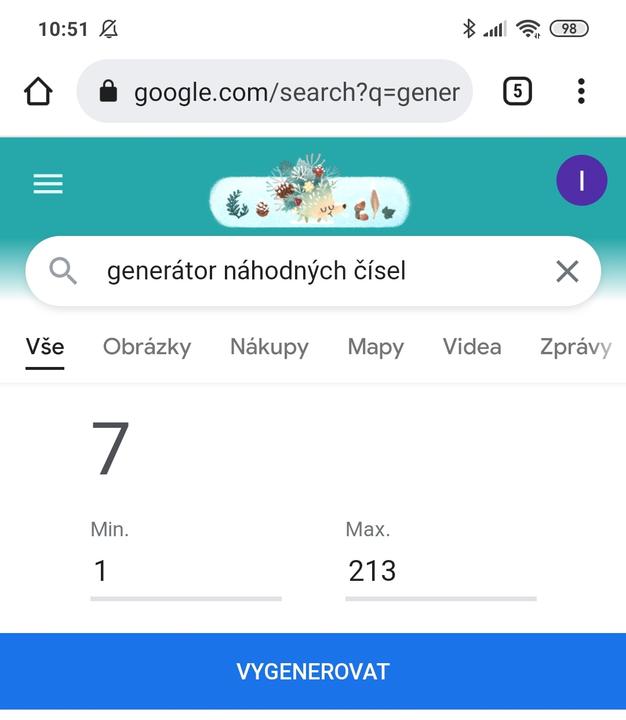The width and height of the screenshot is (626, 720).
Task: Switch to the Videa tab
Action: point(472,347)
